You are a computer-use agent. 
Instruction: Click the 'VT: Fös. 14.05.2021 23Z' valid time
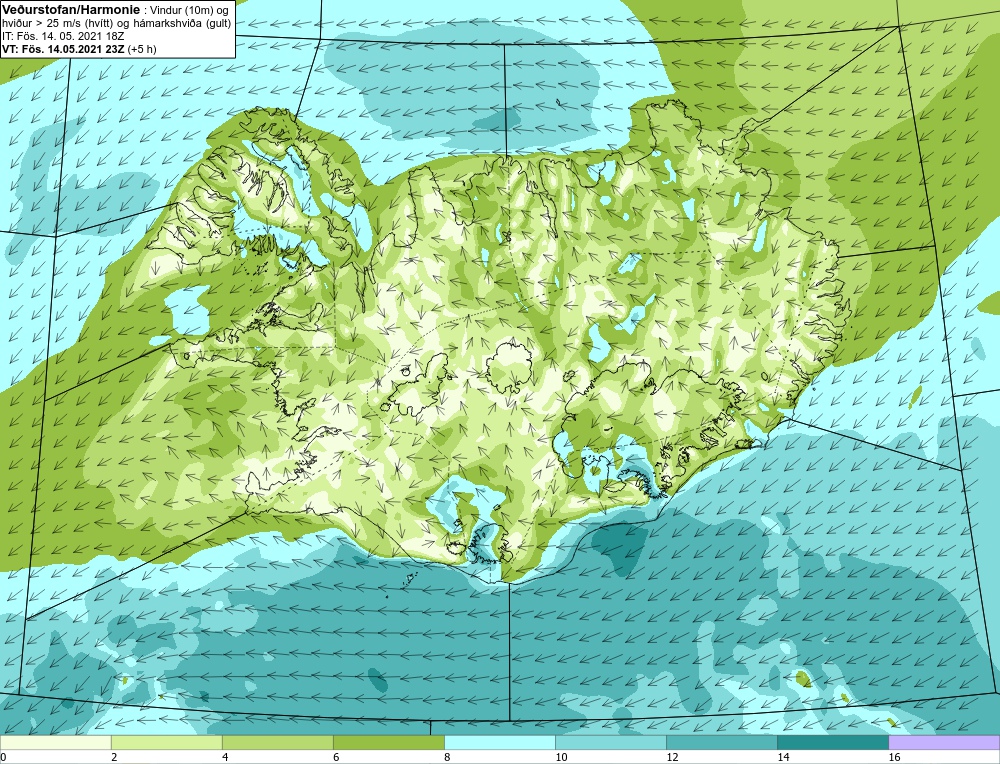click(63, 48)
